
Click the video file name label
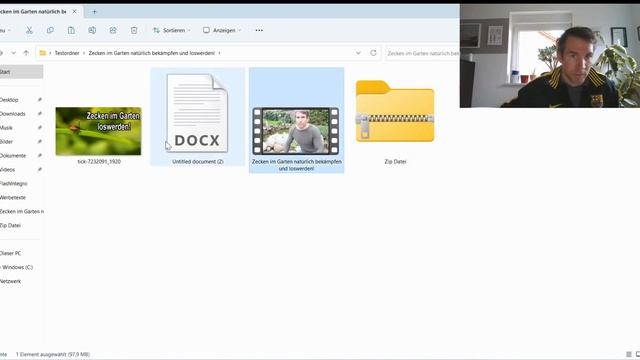point(297,165)
